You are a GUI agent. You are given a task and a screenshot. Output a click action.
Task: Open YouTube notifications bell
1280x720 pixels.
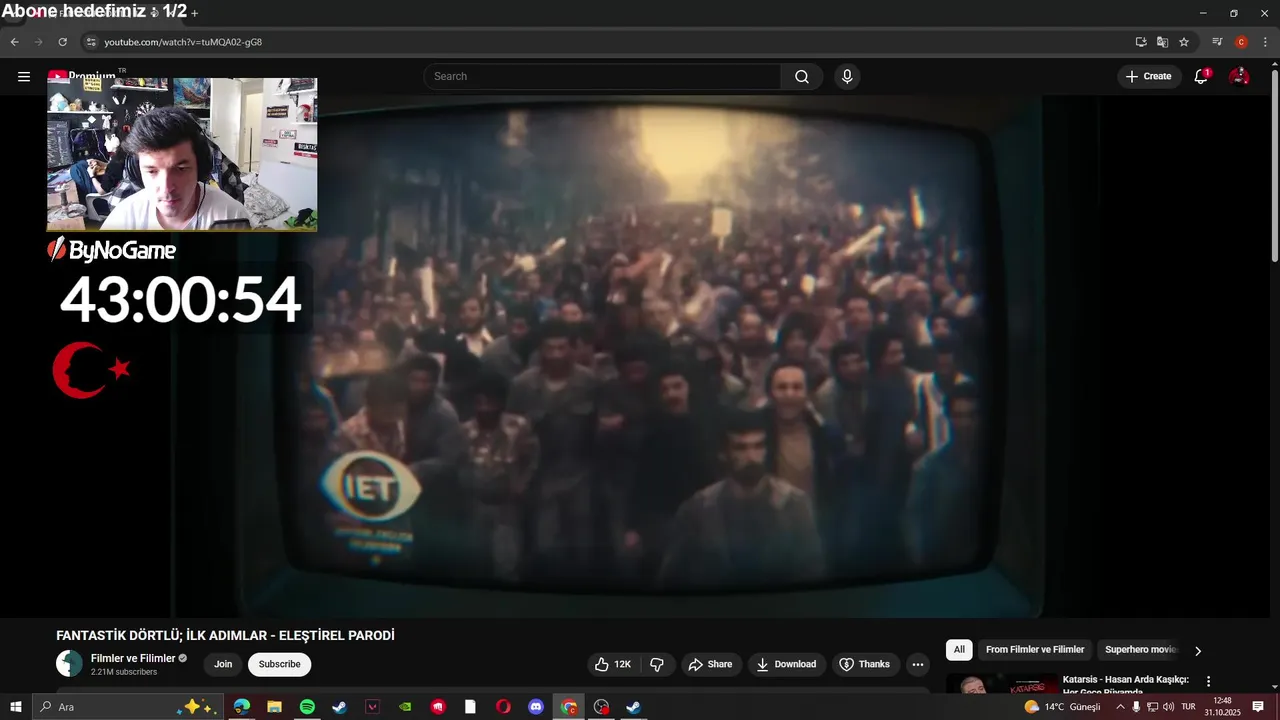click(1201, 77)
